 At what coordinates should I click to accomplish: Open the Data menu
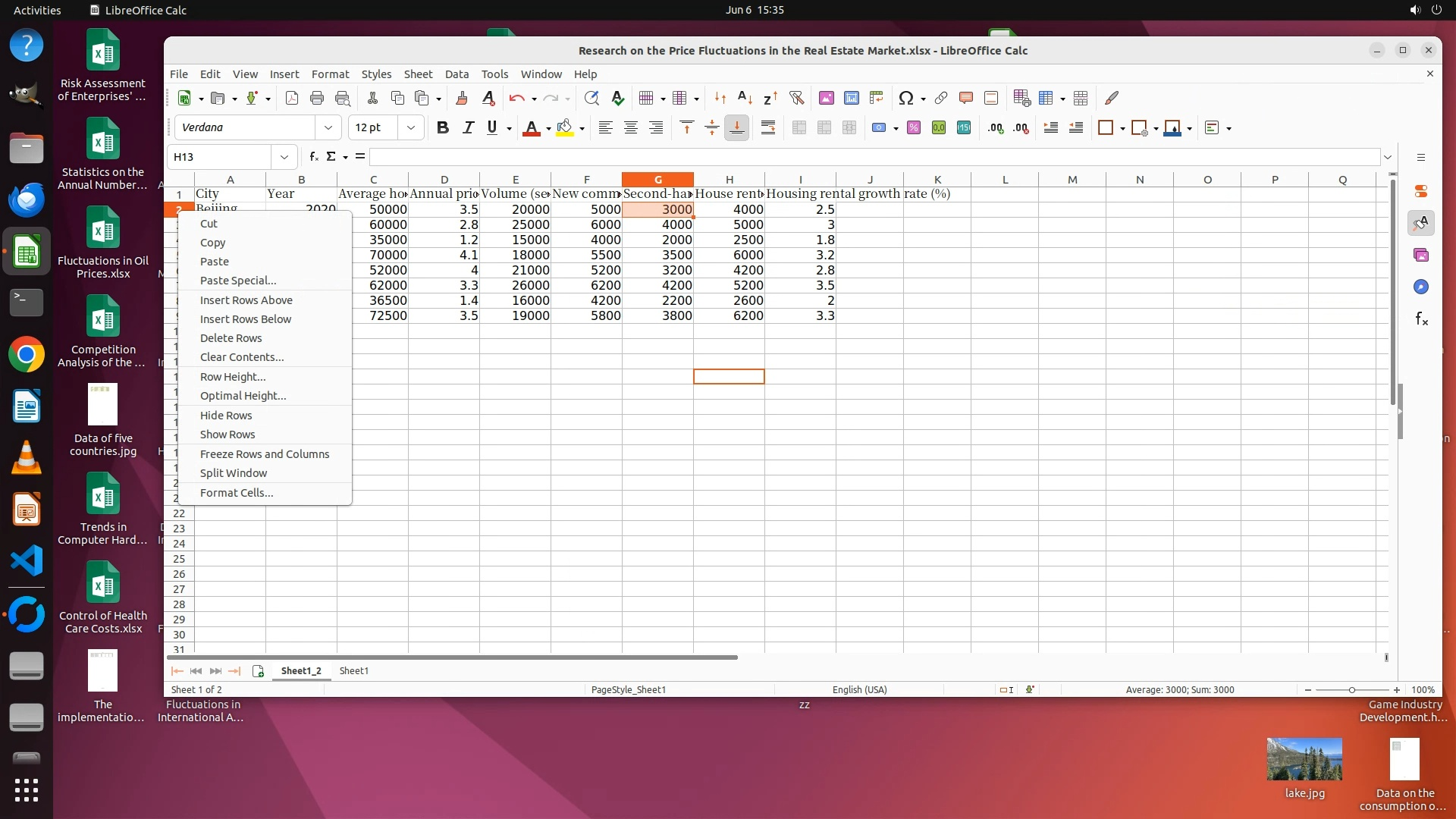(456, 74)
